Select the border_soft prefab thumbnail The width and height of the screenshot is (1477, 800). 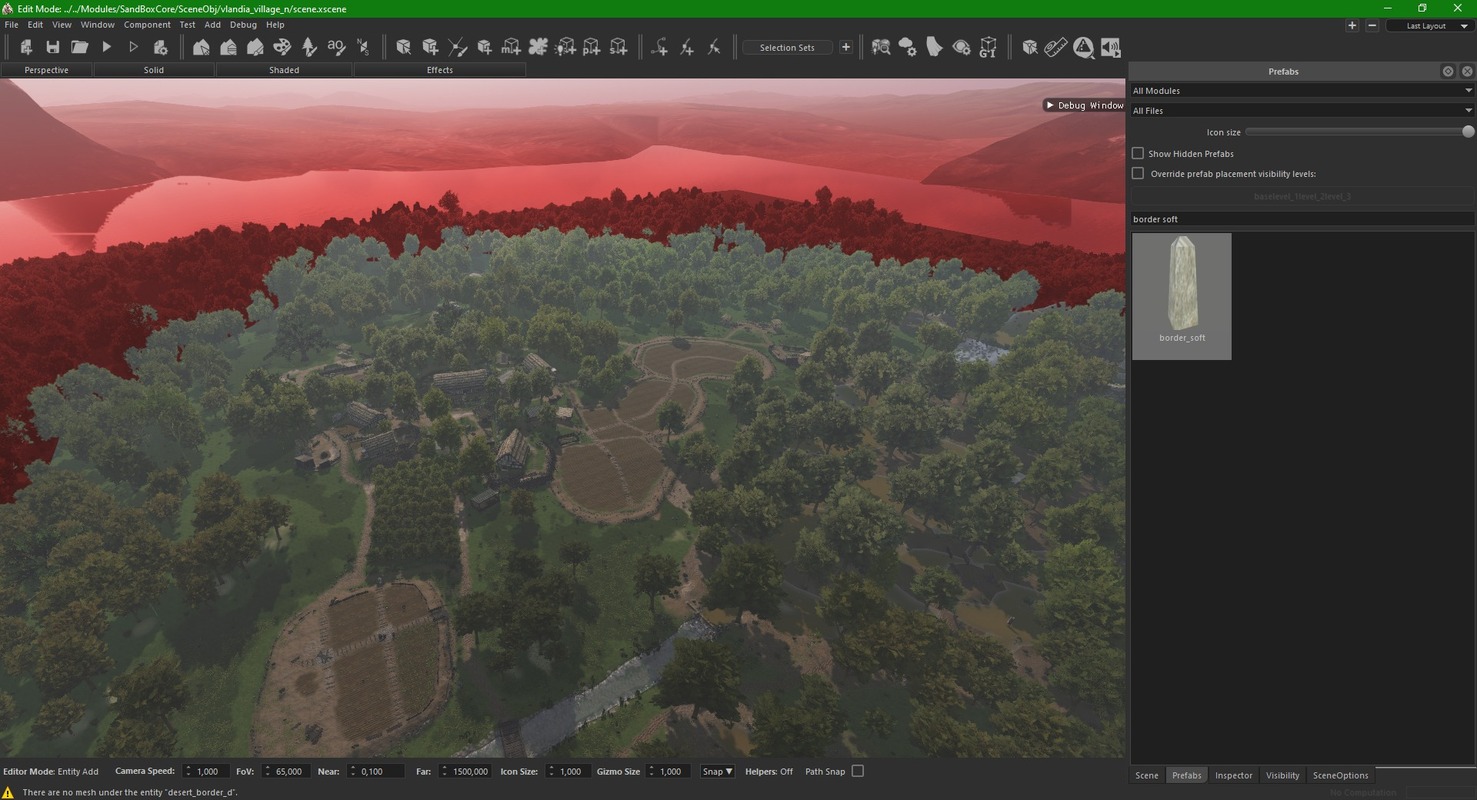click(1182, 296)
